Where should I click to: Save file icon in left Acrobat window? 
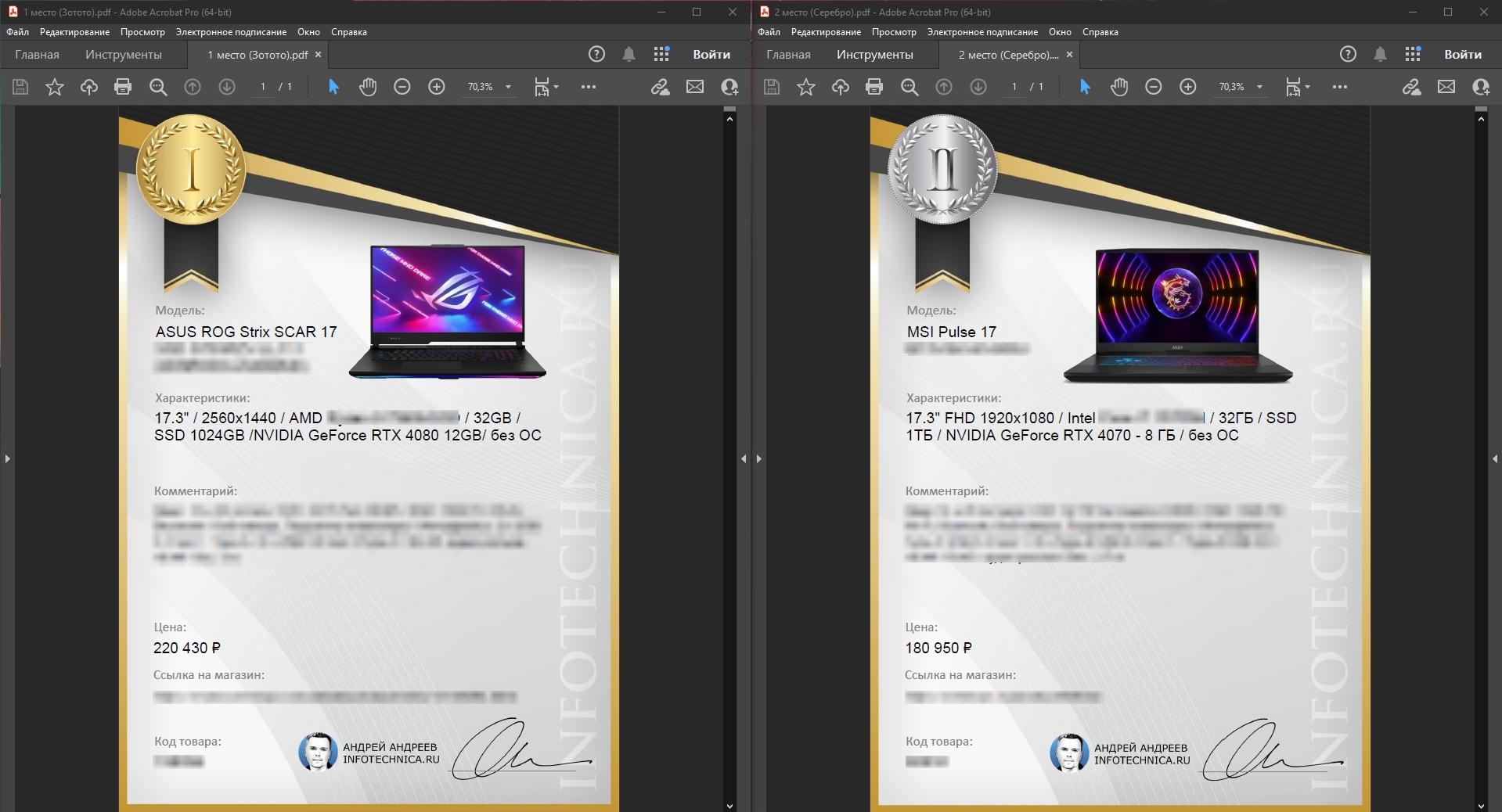pos(20,87)
